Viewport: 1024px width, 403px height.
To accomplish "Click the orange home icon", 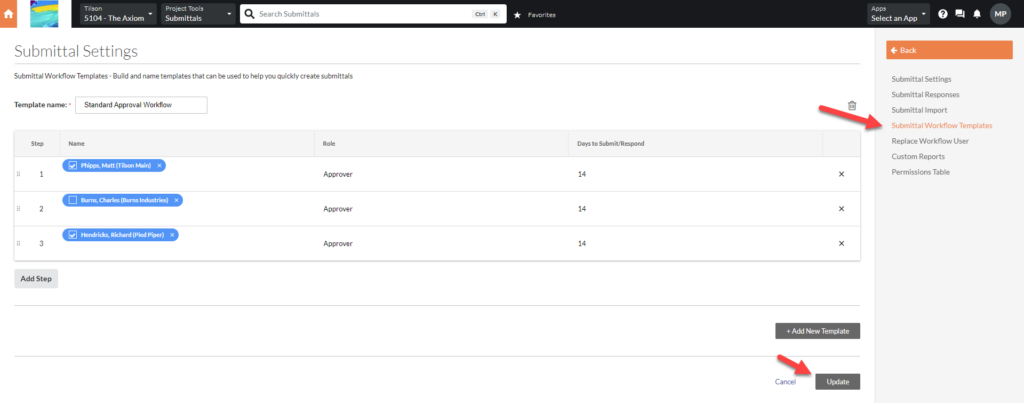I will pyautogui.click(x=10, y=14).
